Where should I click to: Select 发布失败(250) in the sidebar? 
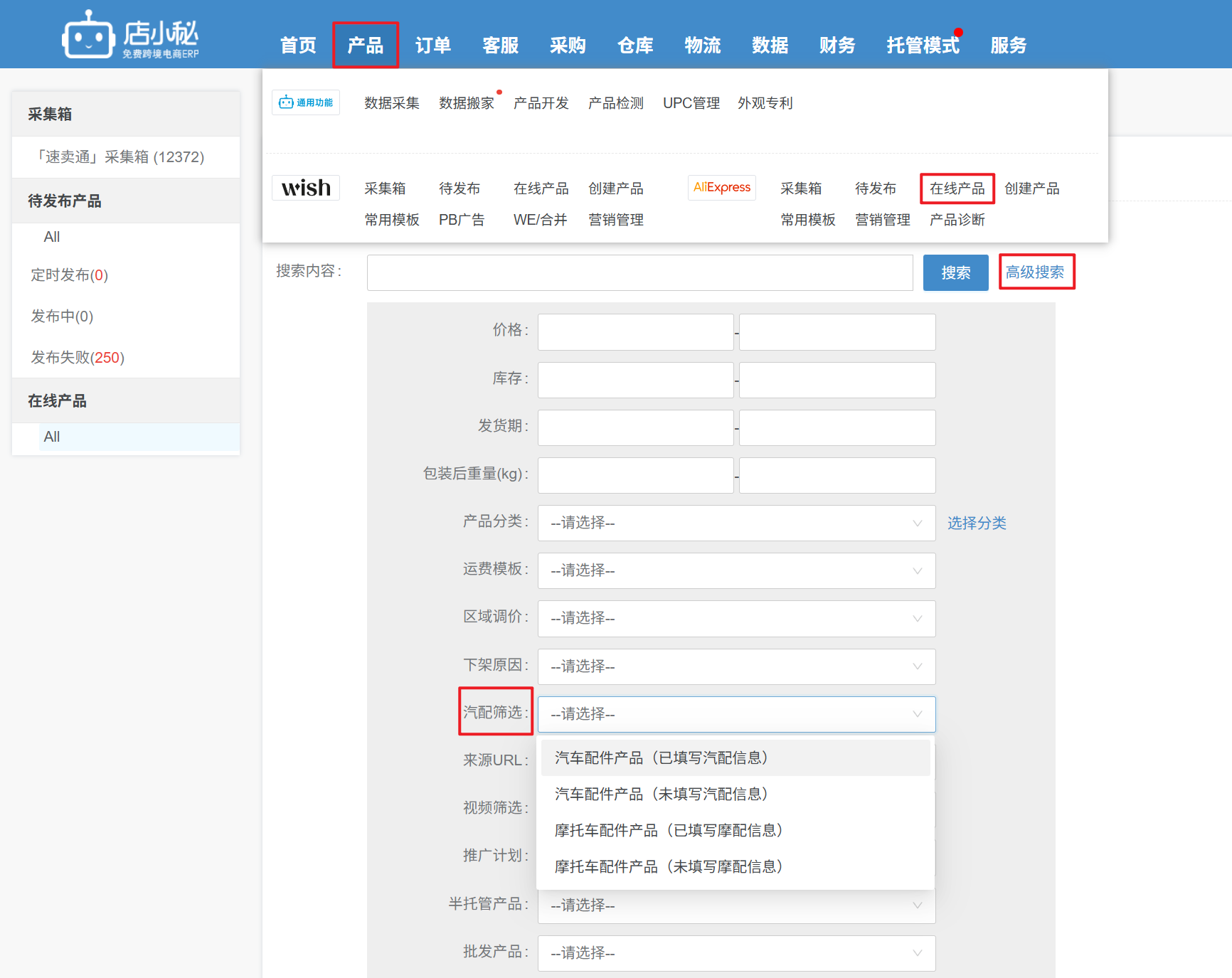78,357
